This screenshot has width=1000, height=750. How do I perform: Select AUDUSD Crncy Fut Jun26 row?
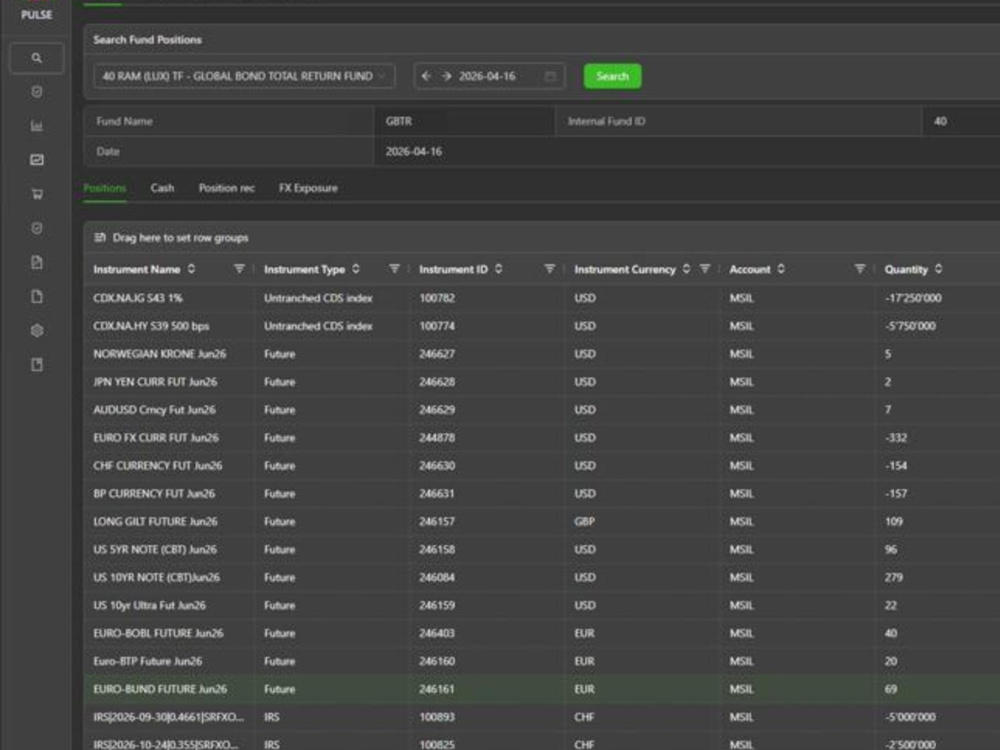(x=541, y=410)
